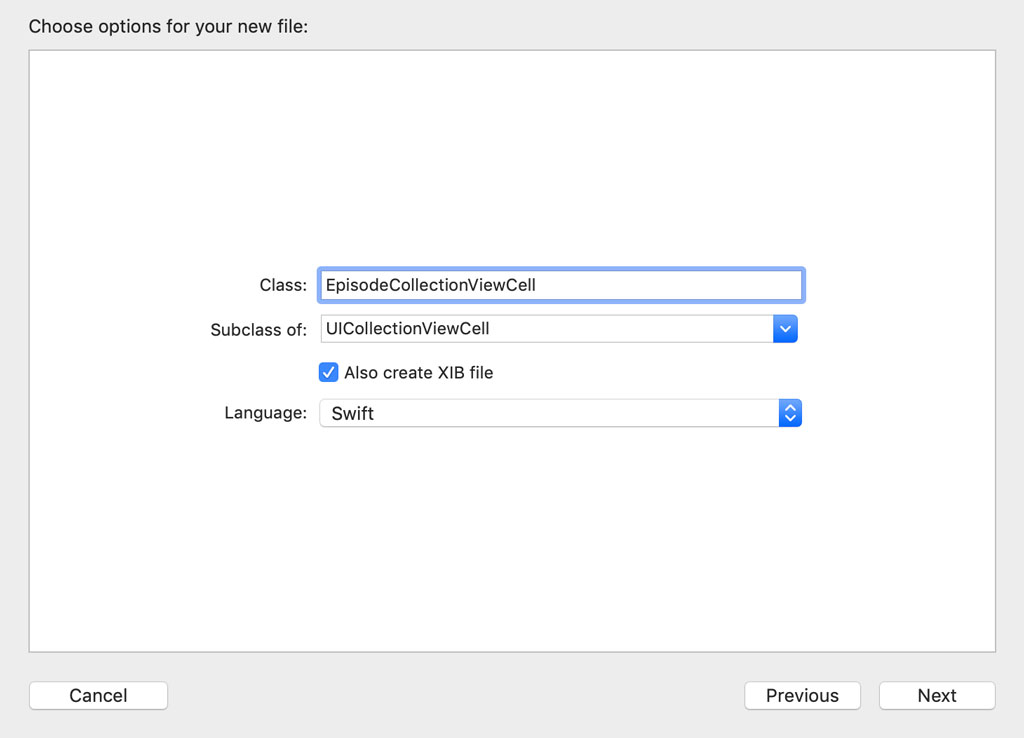Select the Swift language field
This screenshot has width=1024, height=738.
(550, 412)
